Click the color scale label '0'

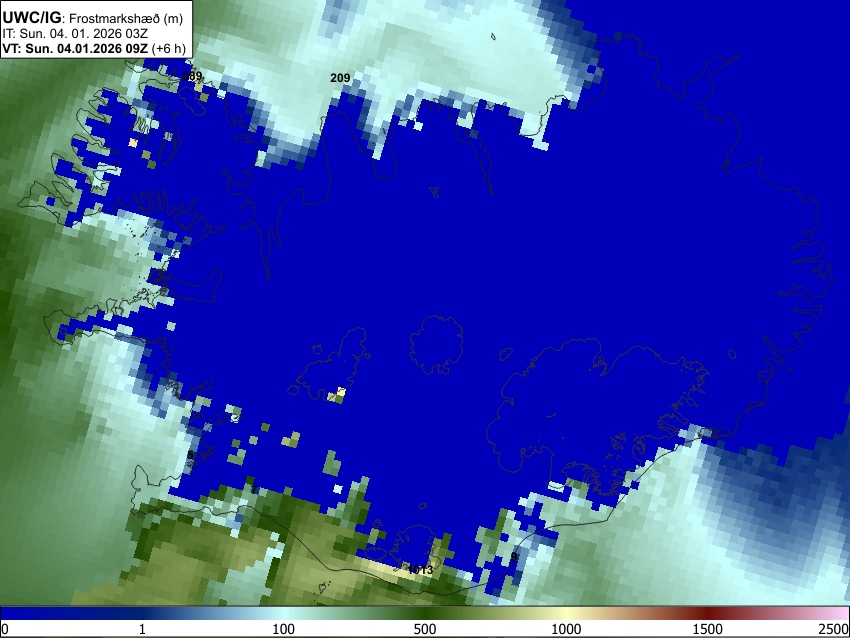[5, 629]
